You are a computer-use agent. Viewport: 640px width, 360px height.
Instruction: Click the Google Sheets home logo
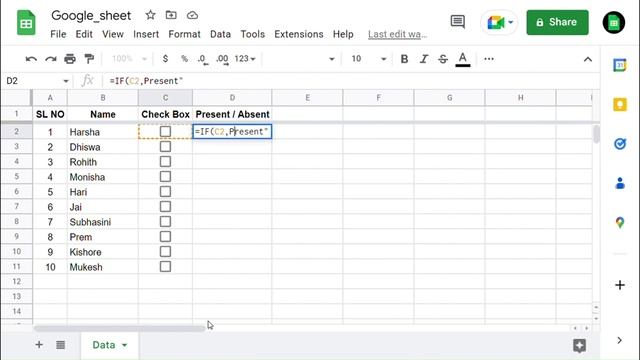(x=26, y=23)
